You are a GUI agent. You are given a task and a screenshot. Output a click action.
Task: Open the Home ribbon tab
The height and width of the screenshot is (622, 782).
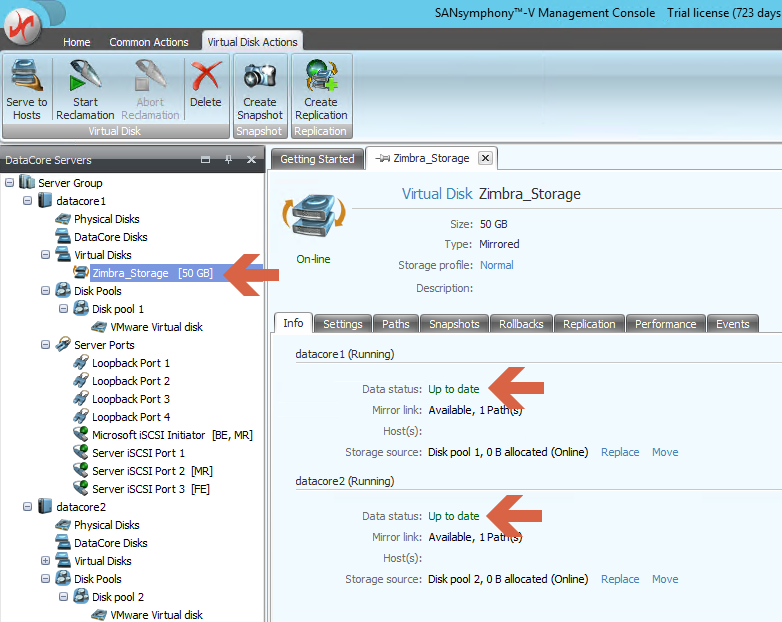pos(76,42)
